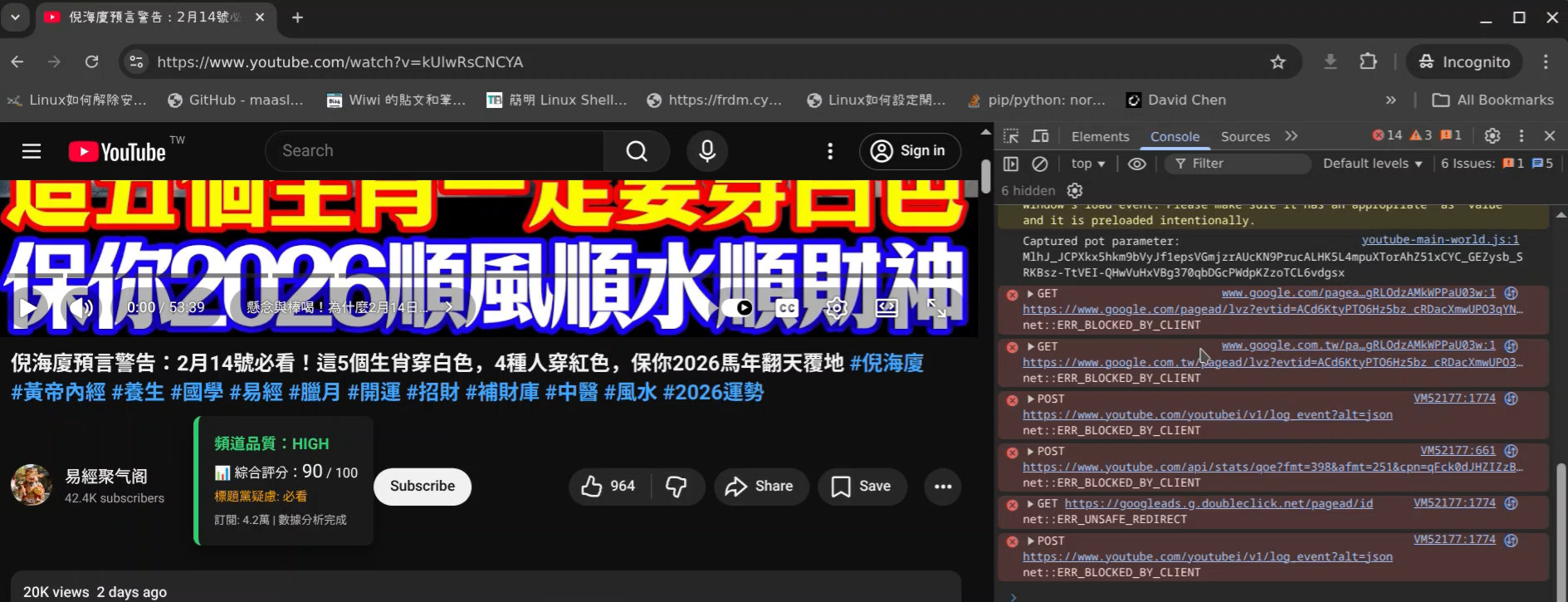The height and width of the screenshot is (602, 1568).
Task: Open VM52177:661 source link
Action: click(x=1458, y=451)
